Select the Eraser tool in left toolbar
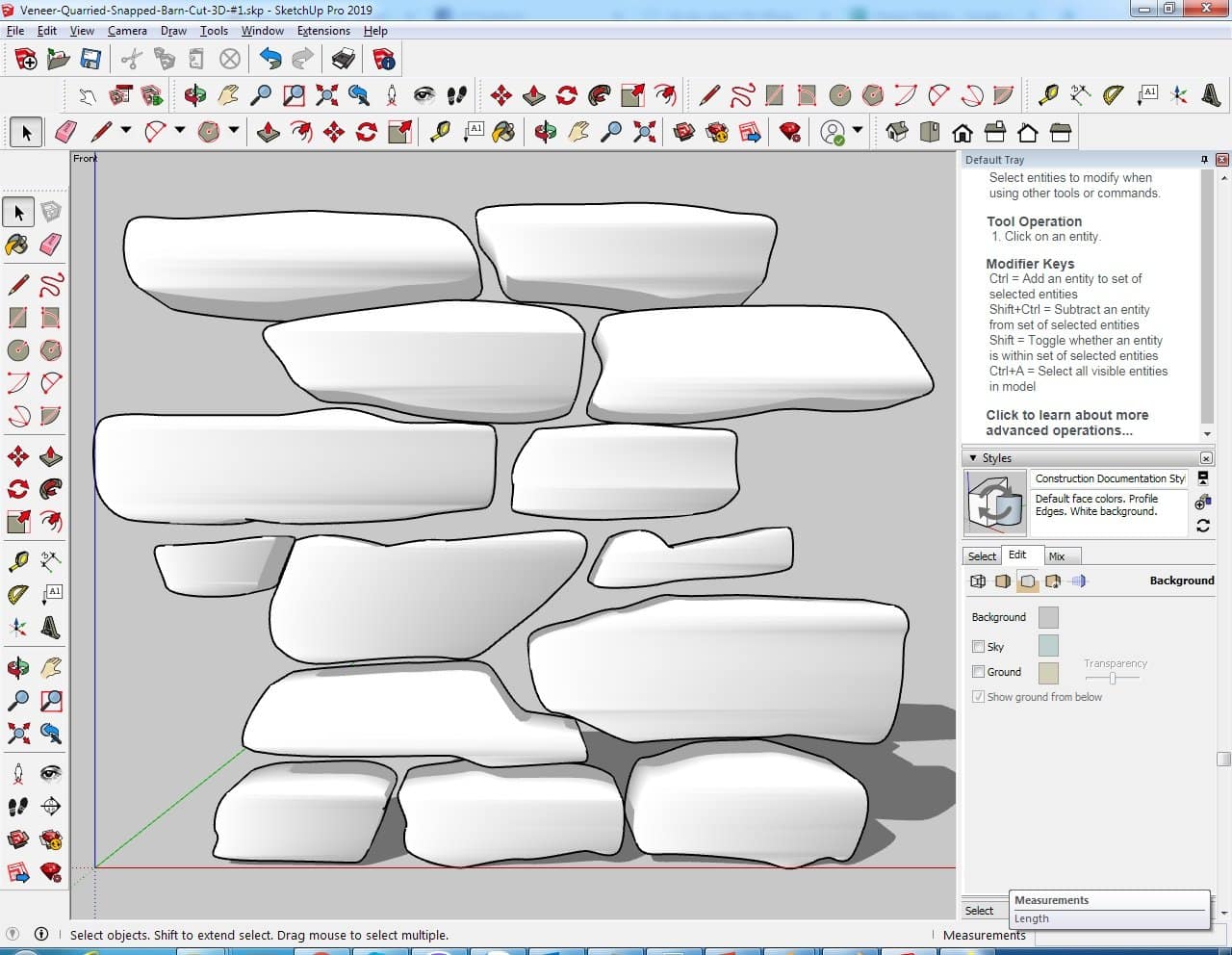Viewport: 1232px width, 955px height. coord(51,245)
